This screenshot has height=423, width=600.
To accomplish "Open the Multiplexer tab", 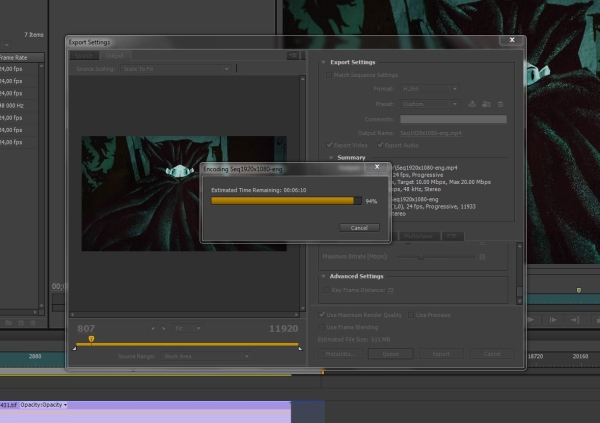I will click(x=419, y=236).
